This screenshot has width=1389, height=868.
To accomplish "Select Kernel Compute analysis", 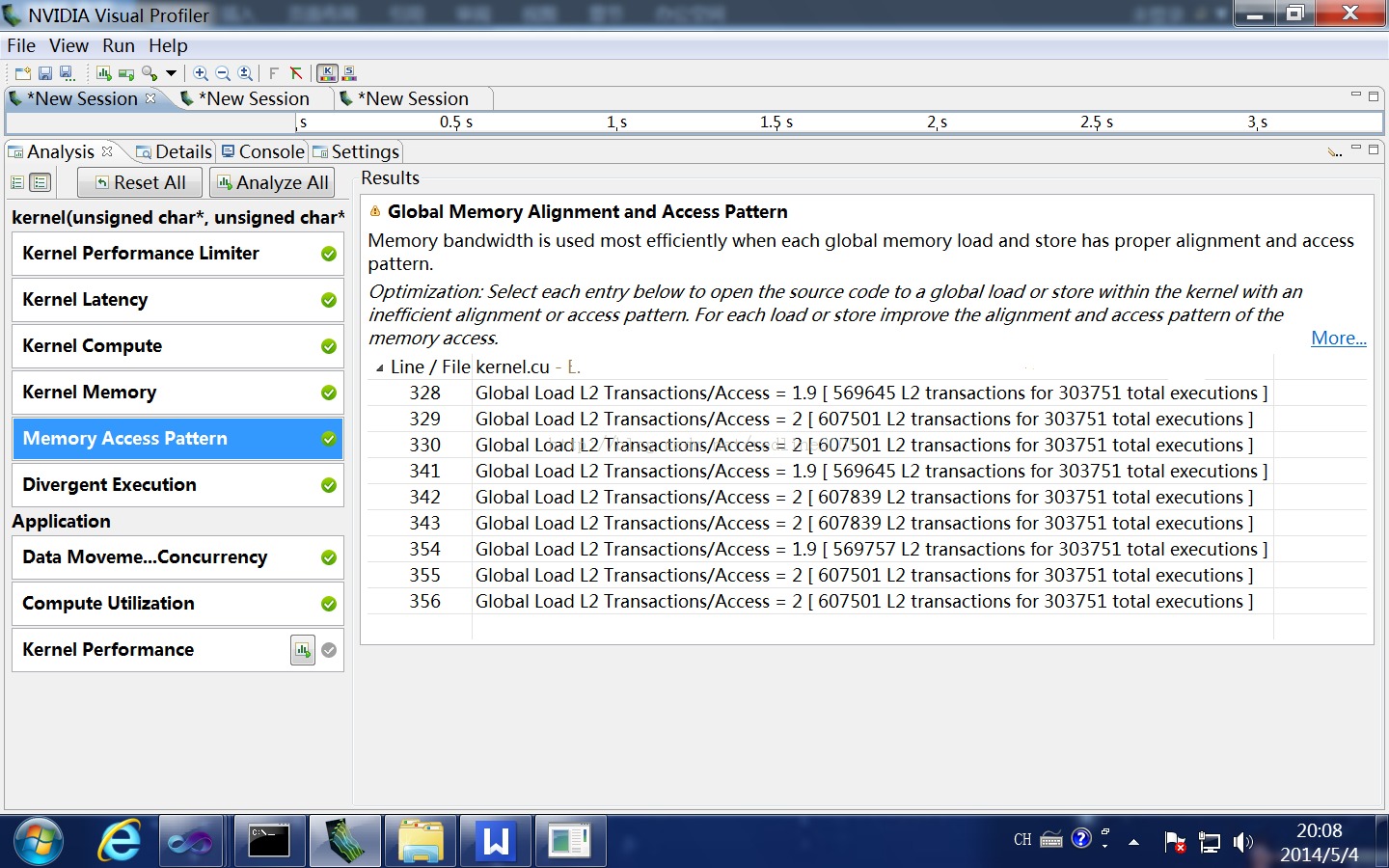I will [177, 346].
